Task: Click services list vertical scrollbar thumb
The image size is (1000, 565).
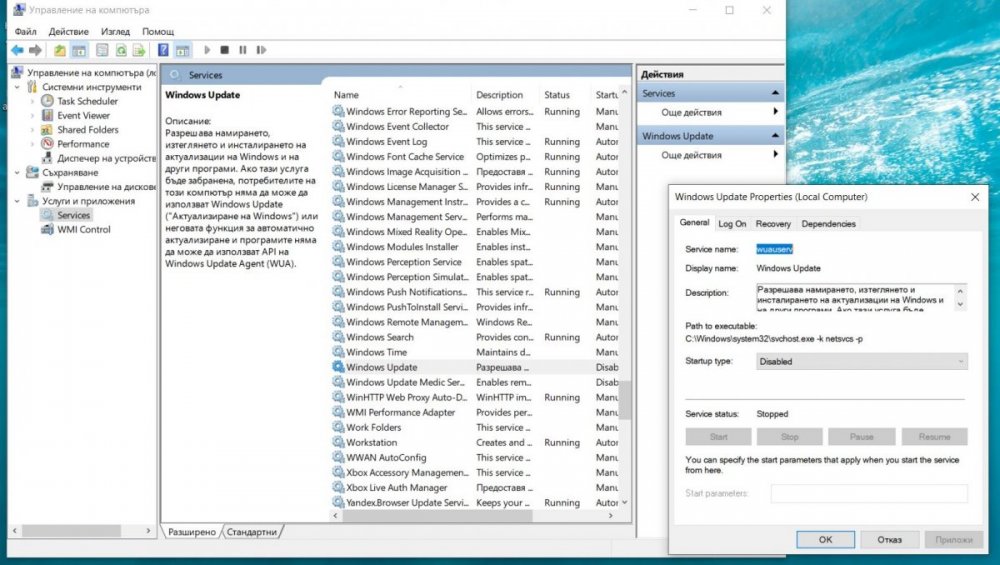Action: pyautogui.click(x=626, y=400)
